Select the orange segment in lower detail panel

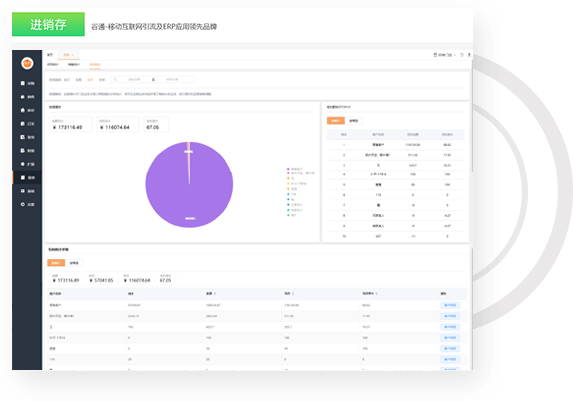pyautogui.click(x=56, y=263)
